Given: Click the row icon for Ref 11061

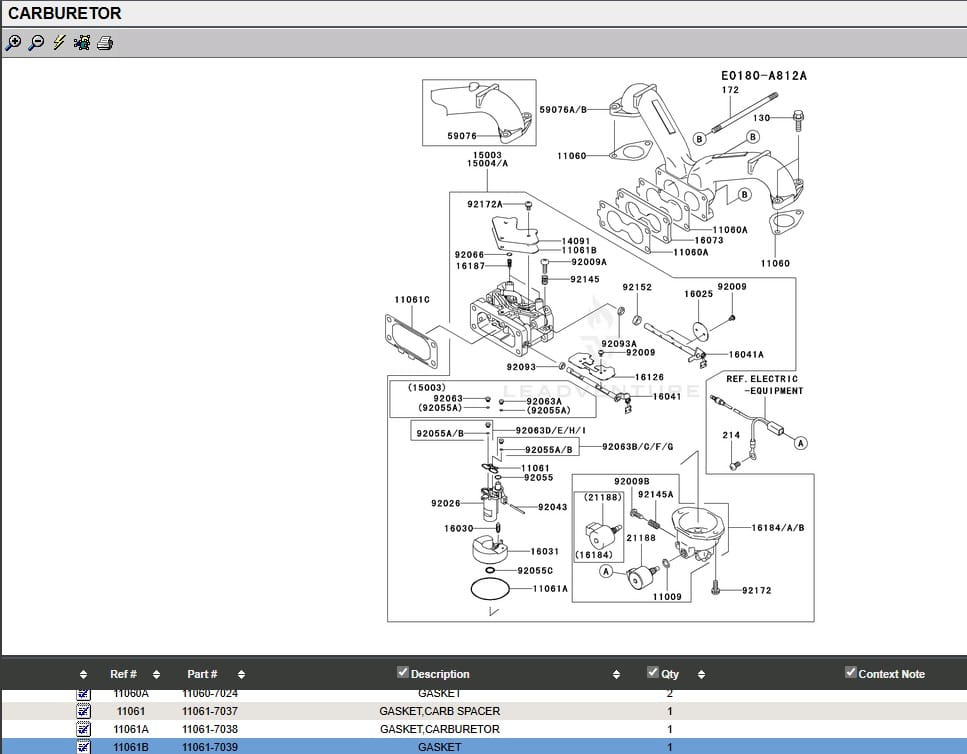Looking at the screenshot, I should (x=84, y=711).
